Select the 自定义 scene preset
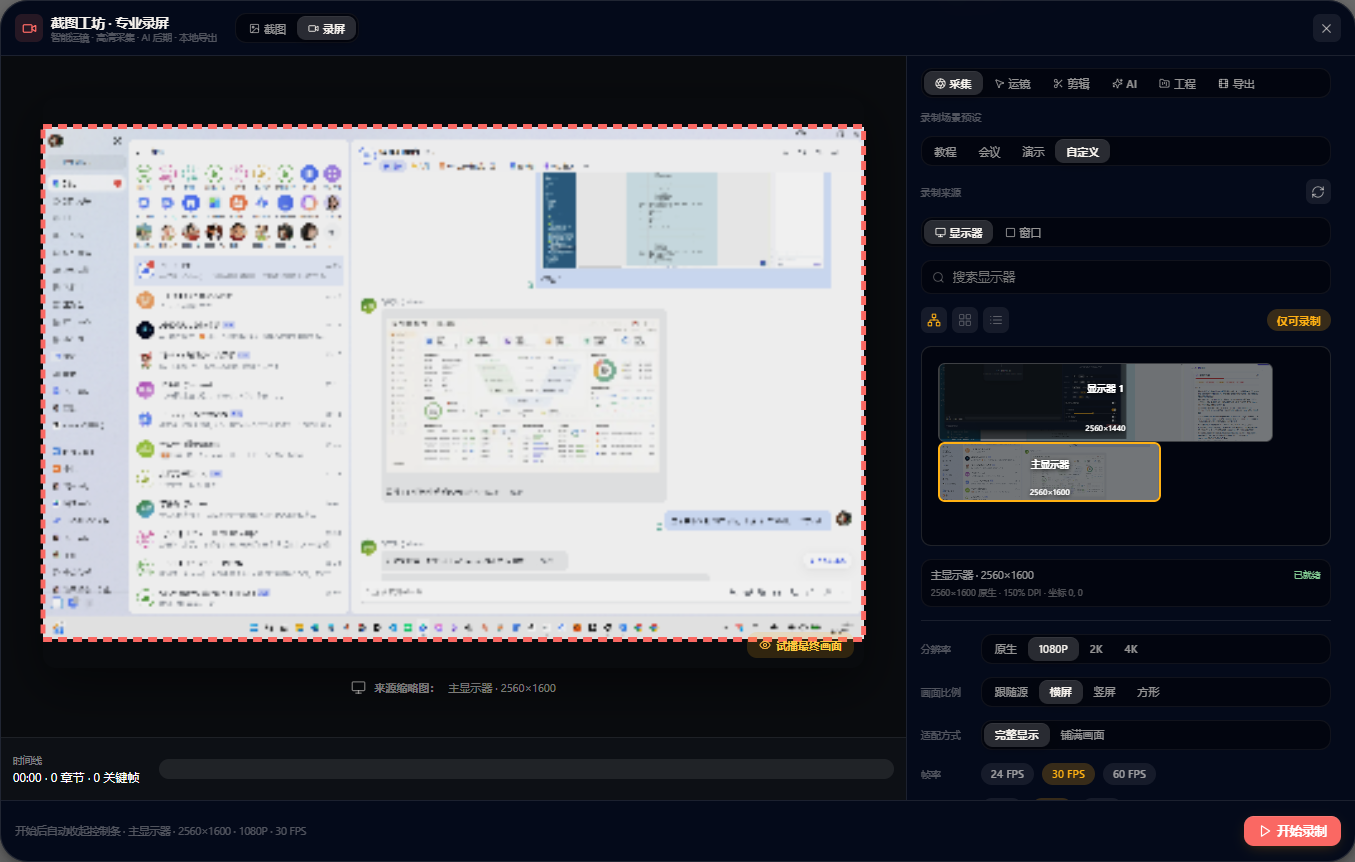The image size is (1355, 862). [1082, 152]
